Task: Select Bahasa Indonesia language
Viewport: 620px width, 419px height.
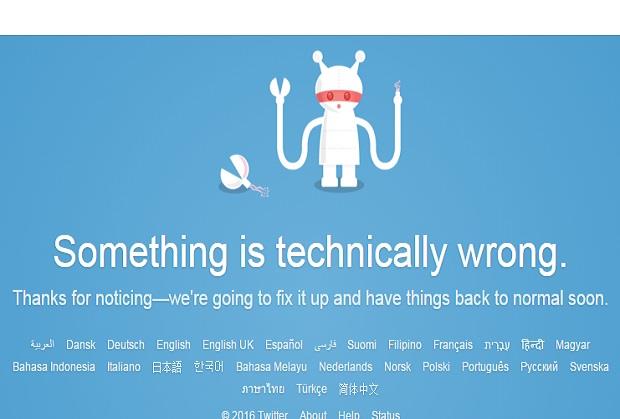Action: pyautogui.click(x=54, y=367)
